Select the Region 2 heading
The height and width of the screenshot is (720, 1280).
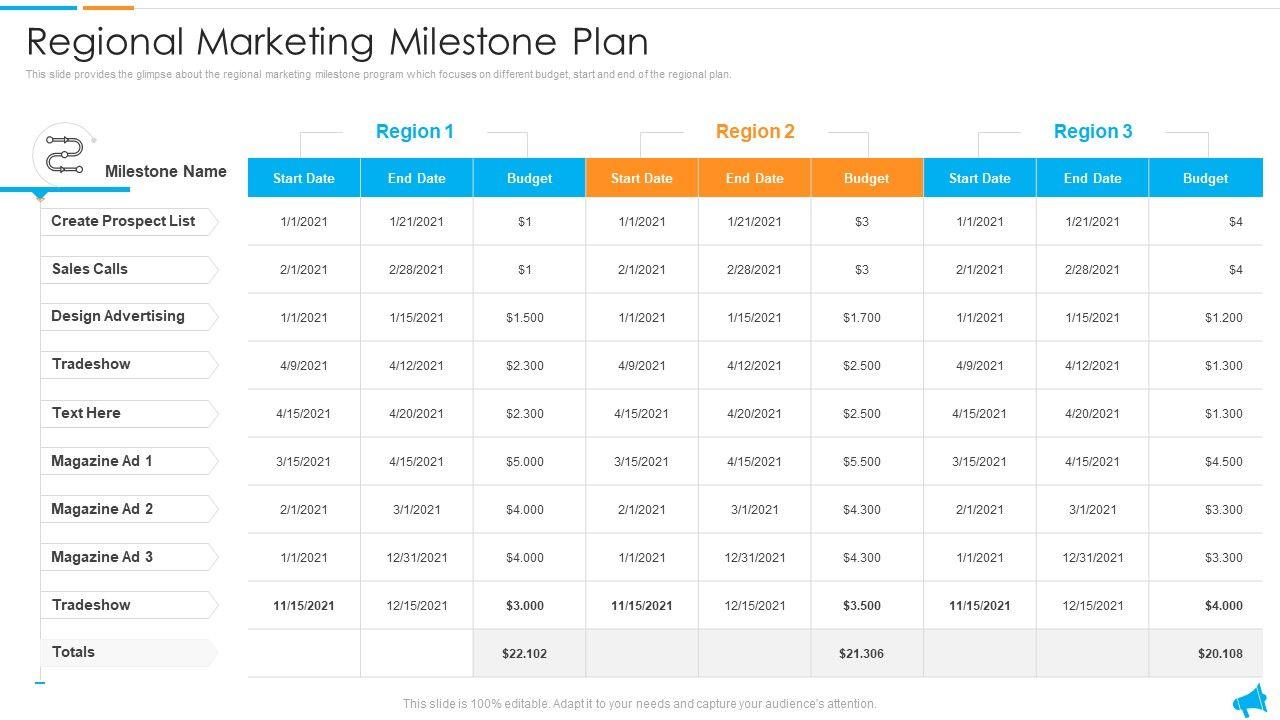pos(755,131)
